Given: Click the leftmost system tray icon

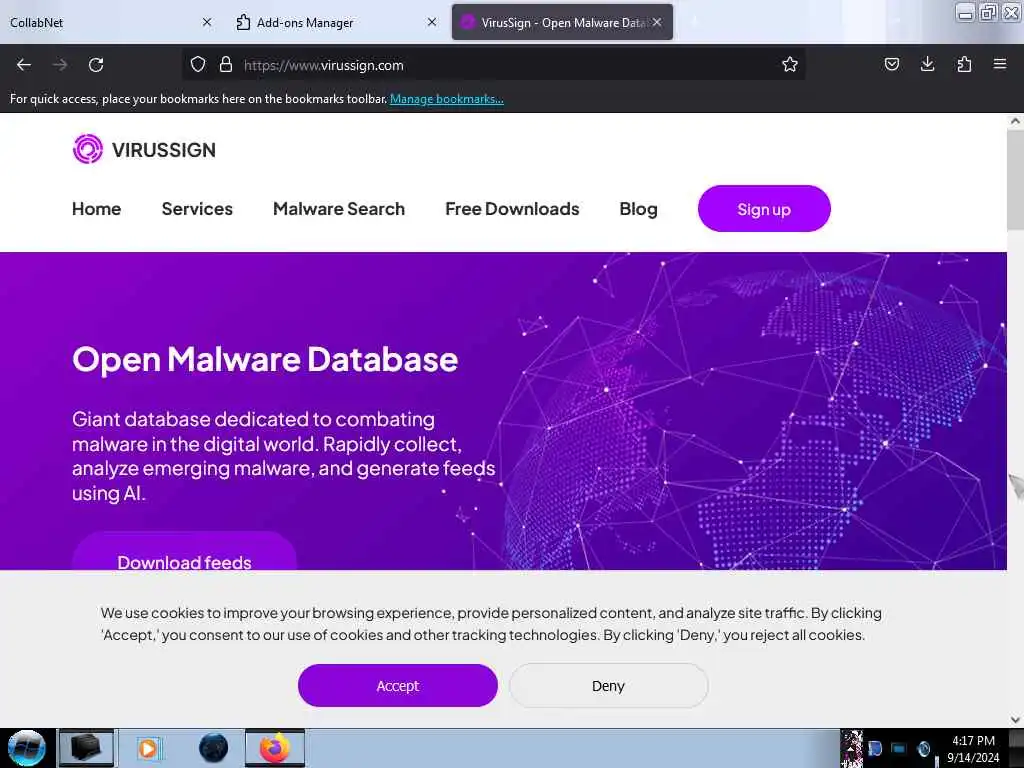Looking at the screenshot, I should tap(852, 748).
